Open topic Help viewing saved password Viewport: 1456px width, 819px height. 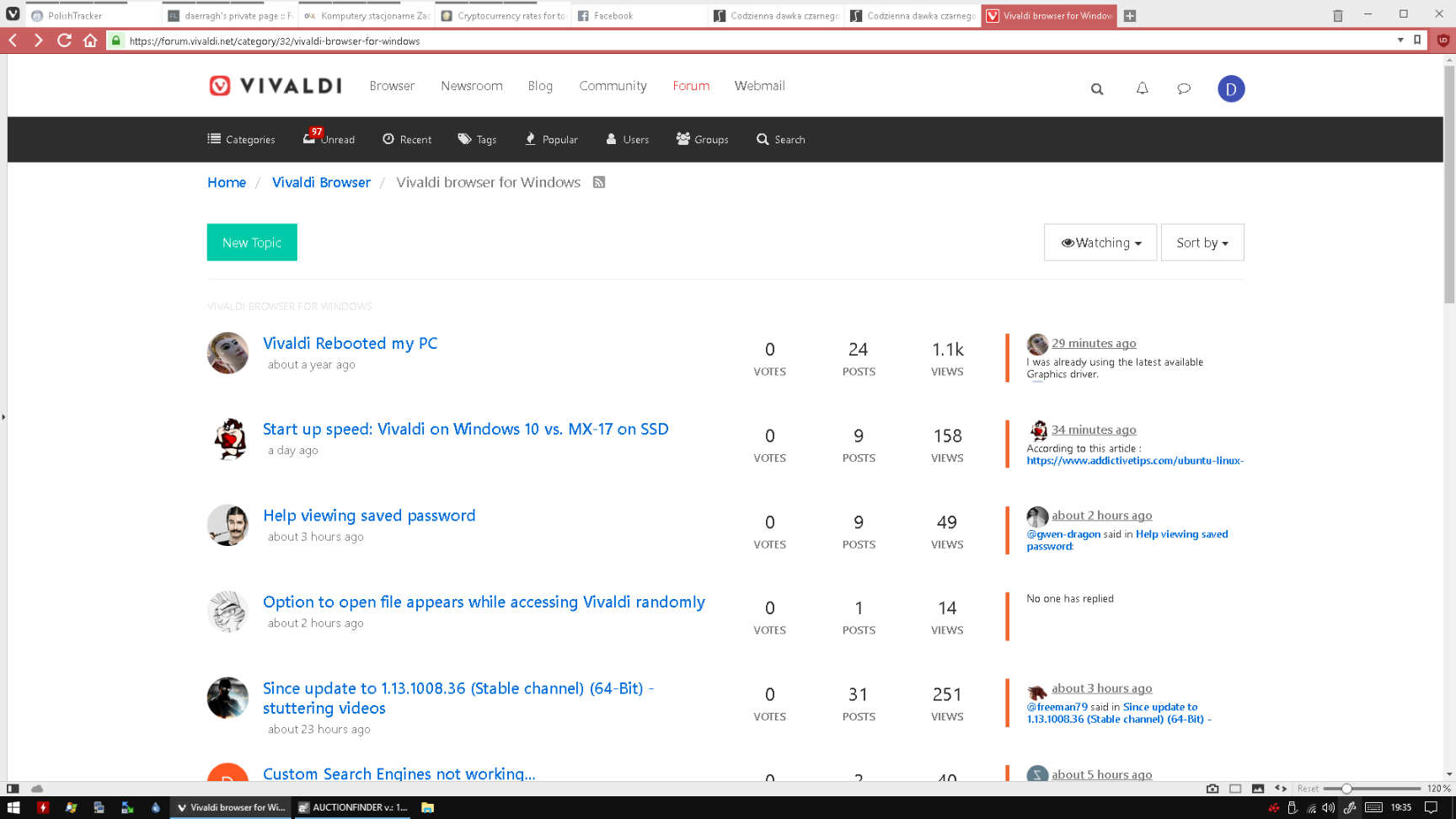tap(369, 515)
